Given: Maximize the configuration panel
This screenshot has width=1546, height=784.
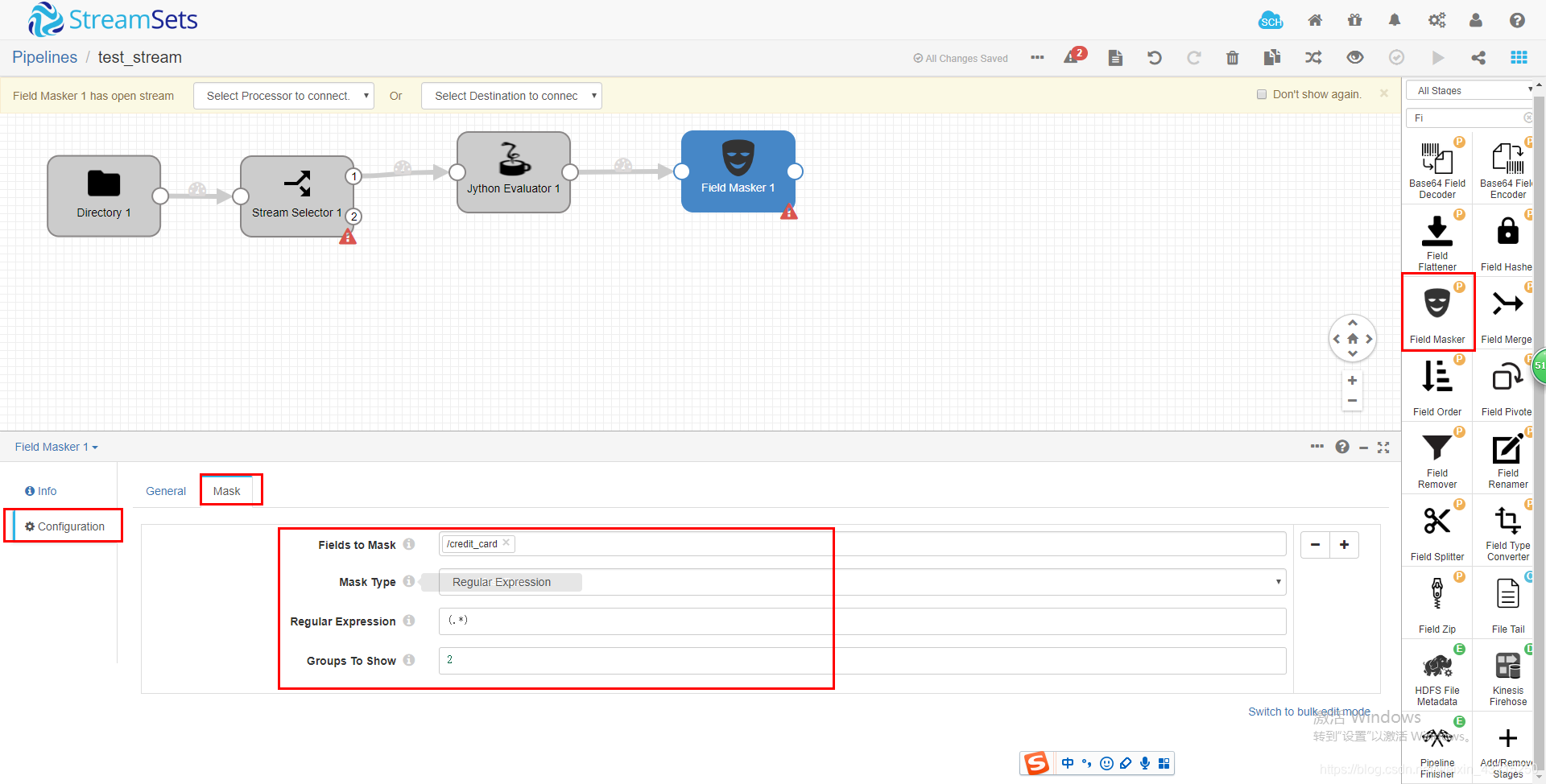Looking at the screenshot, I should coord(1383,448).
